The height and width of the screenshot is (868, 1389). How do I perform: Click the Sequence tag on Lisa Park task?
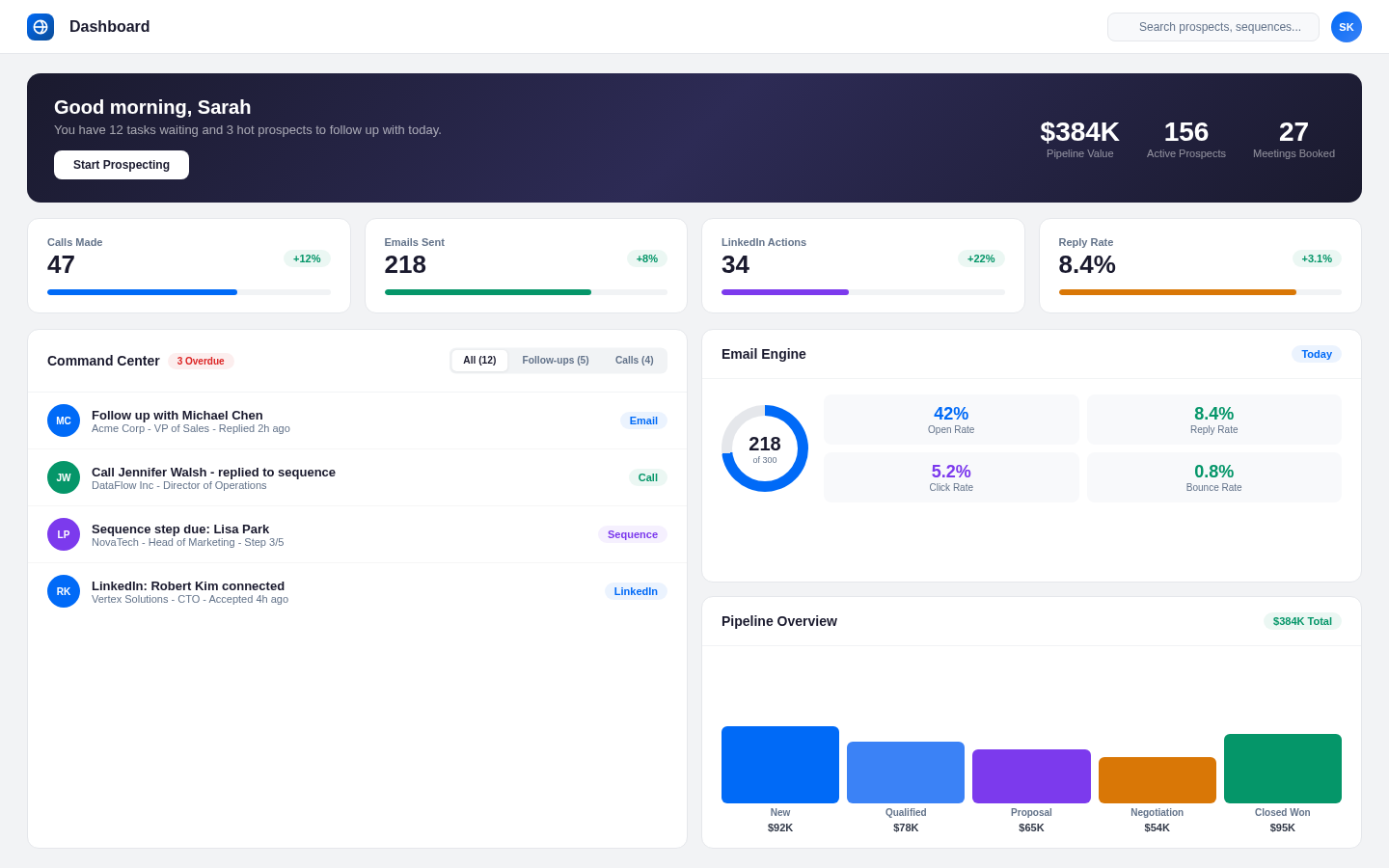click(633, 534)
